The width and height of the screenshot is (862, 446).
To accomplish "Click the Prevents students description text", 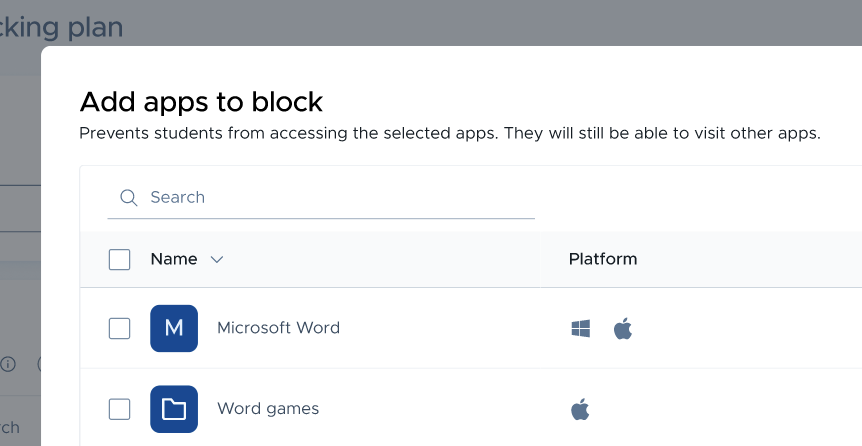I will pos(450,134).
